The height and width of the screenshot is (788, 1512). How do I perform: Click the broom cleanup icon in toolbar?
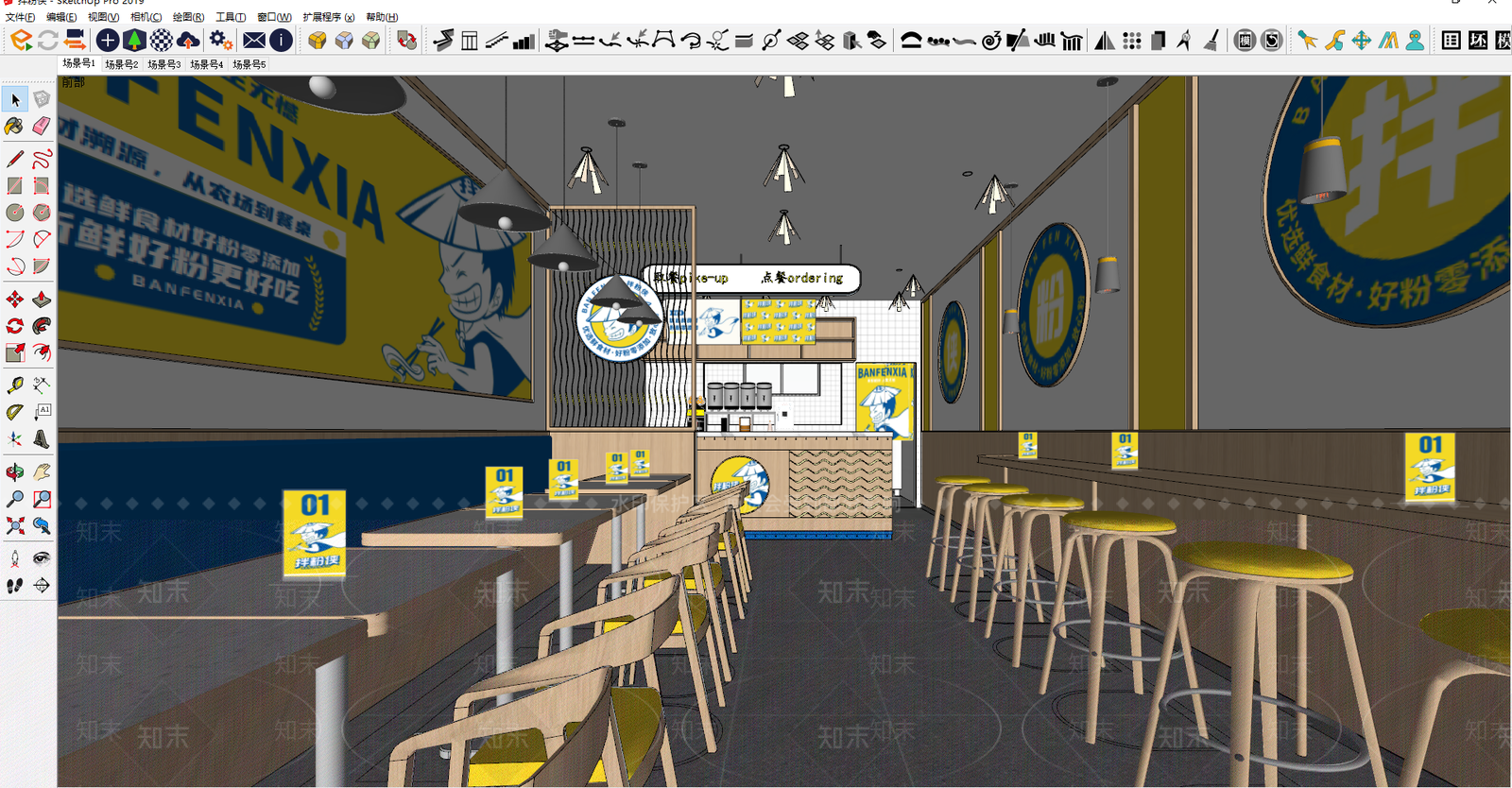pyautogui.click(x=1211, y=40)
